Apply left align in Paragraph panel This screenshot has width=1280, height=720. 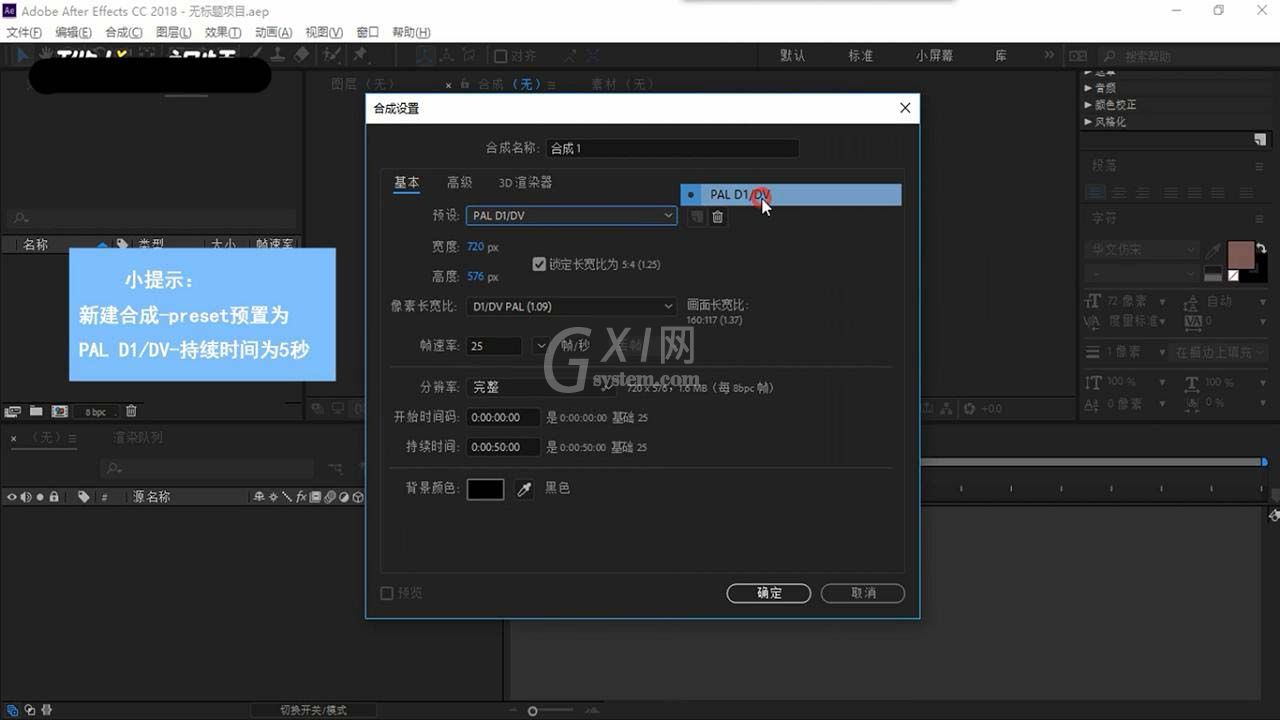coord(1097,192)
